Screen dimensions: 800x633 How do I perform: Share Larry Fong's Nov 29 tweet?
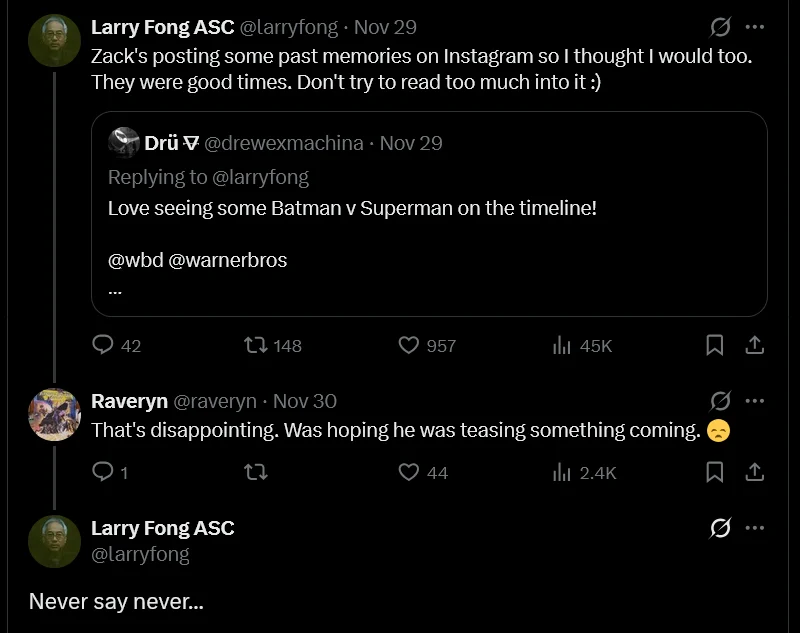(x=755, y=345)
